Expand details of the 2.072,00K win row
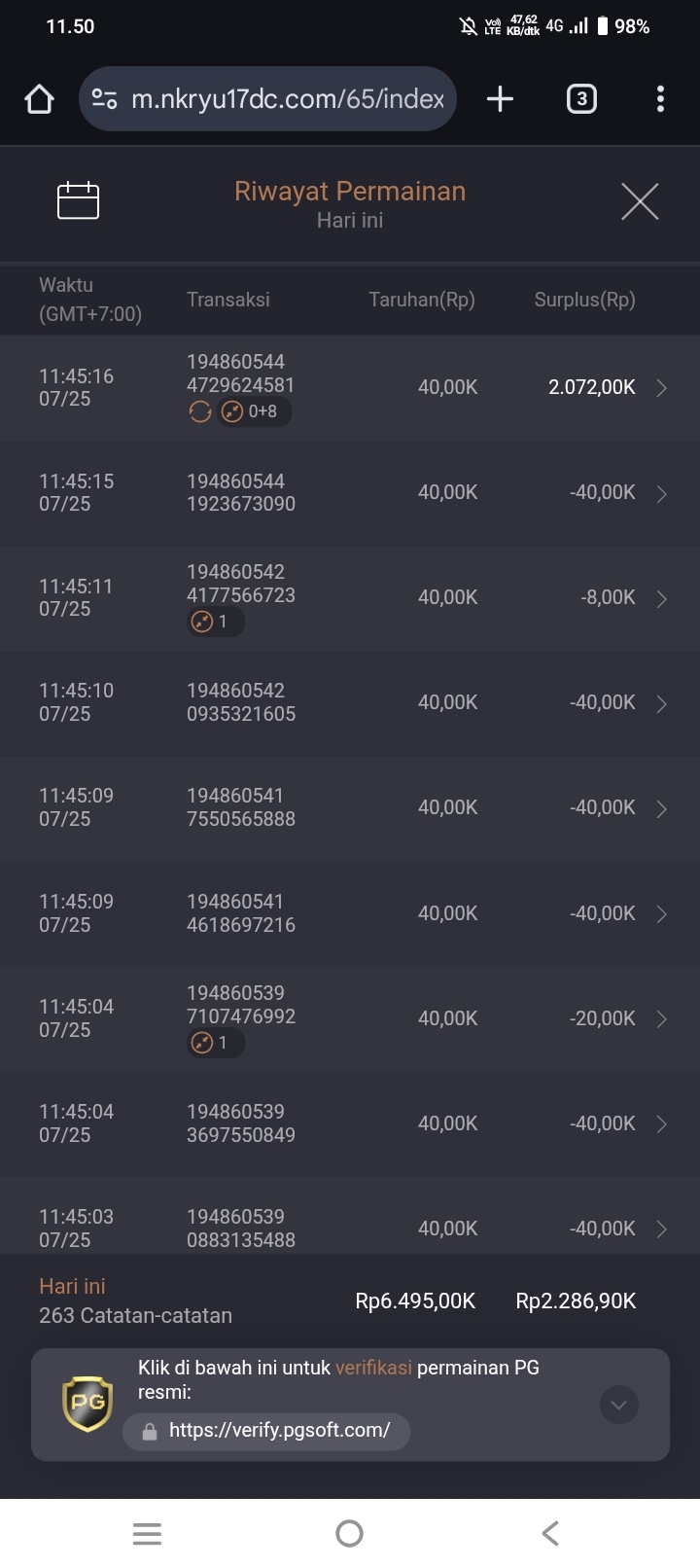This screenshot has width=700, height=1568. click(x=350, y=388)
